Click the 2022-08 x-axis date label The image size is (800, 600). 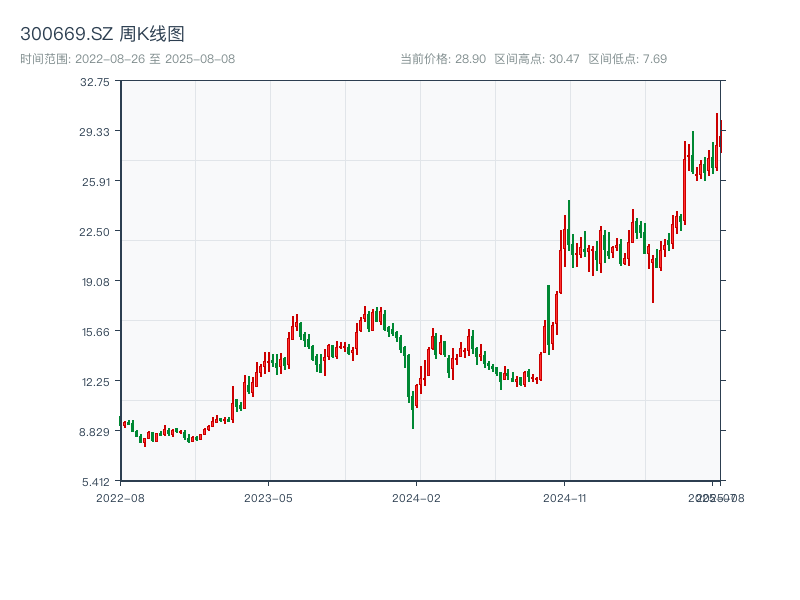click(x=119, y=497)
